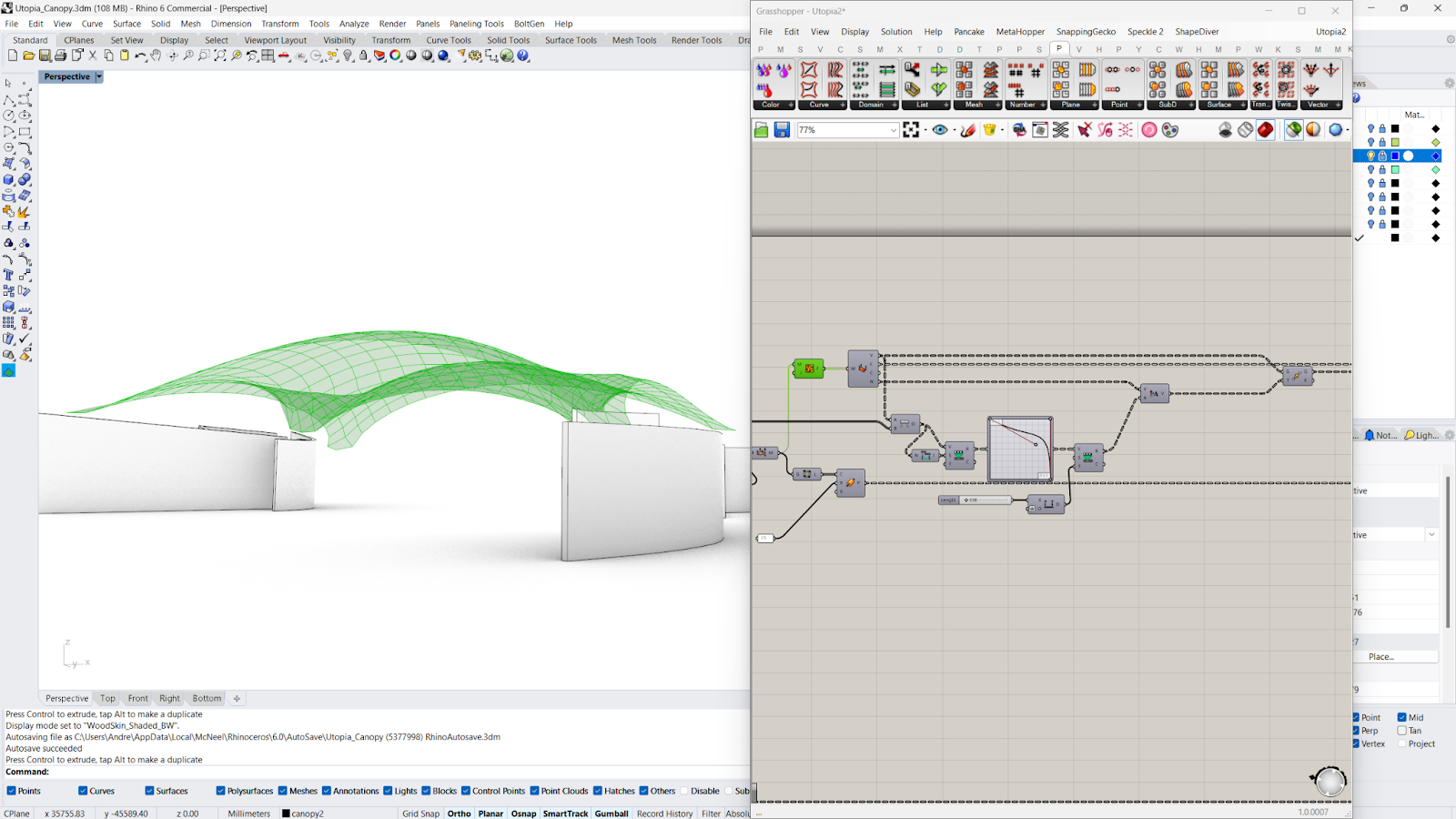This screenshot has width=1456, height=819.
Task: Save the Rhino model with the floppy disk icon
Action: click(45, 56)
